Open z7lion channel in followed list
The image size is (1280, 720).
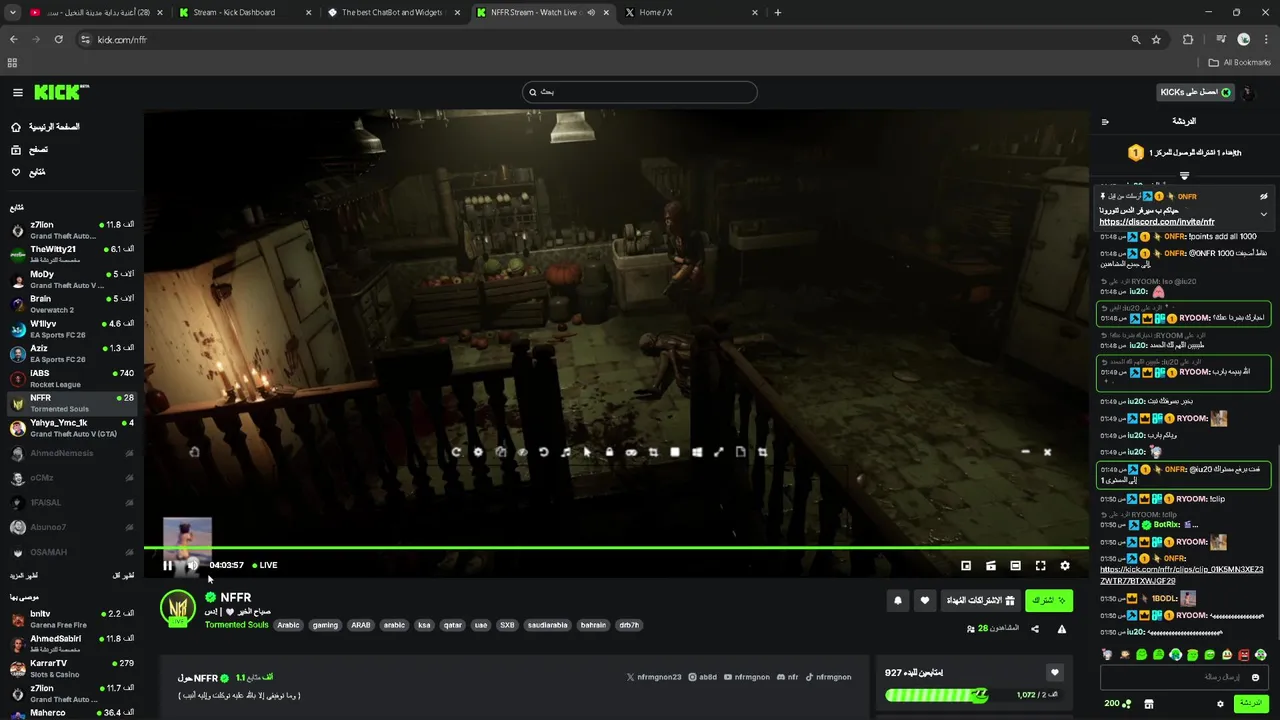coord(72,230)
